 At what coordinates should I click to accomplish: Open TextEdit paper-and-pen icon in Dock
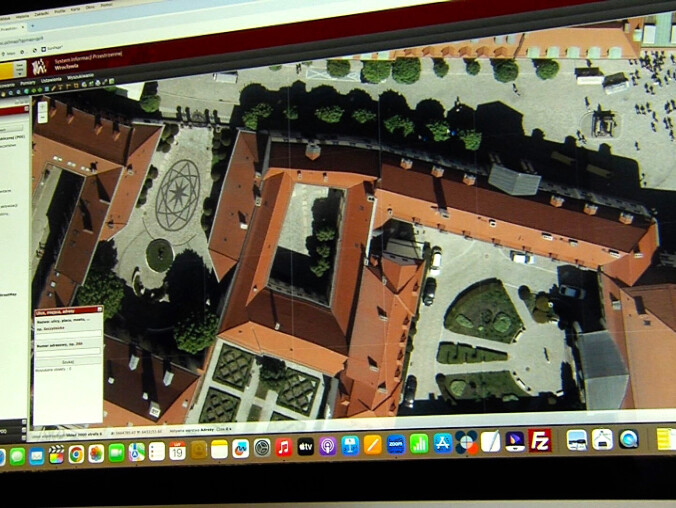[x=490, y=442]
